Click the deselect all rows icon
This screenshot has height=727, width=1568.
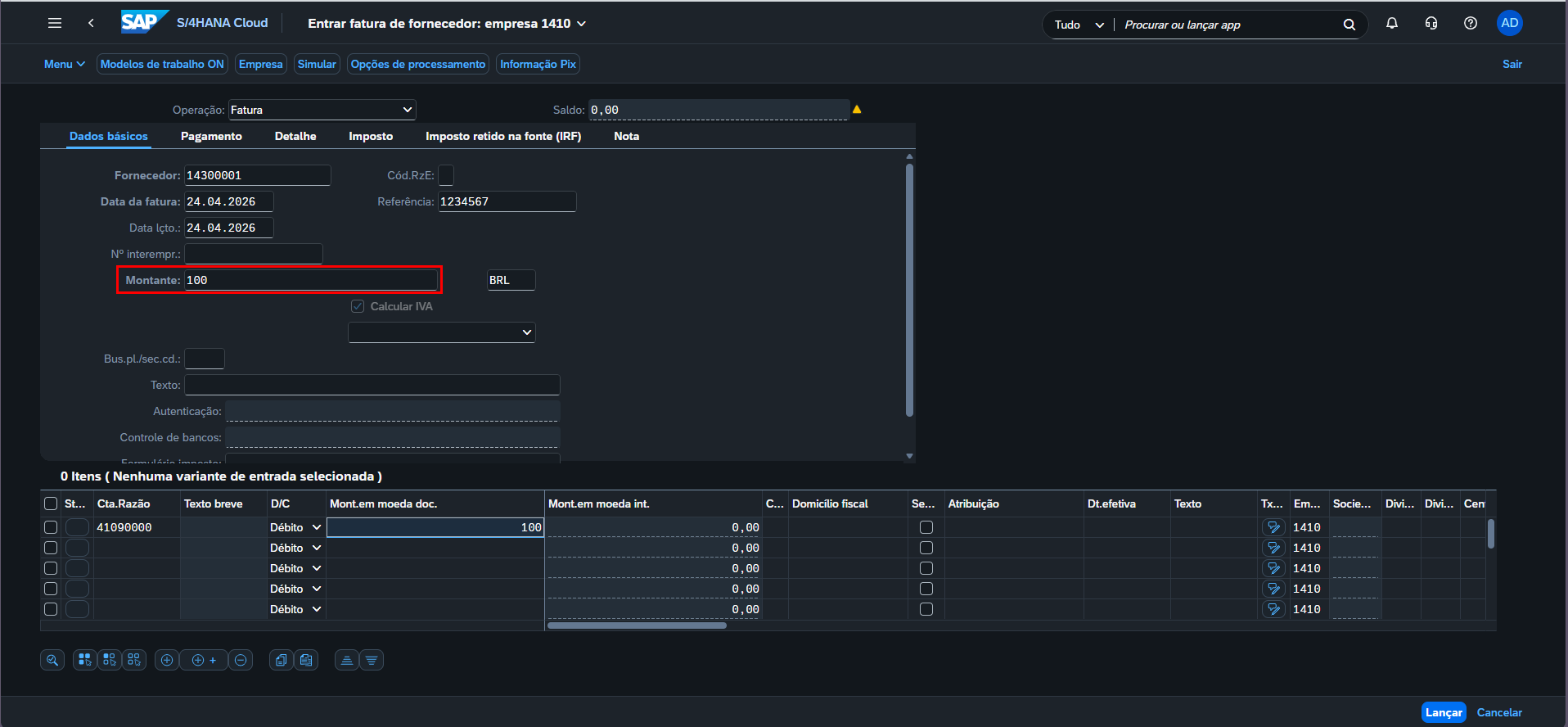pyautogui.click(x=134, y=660)
